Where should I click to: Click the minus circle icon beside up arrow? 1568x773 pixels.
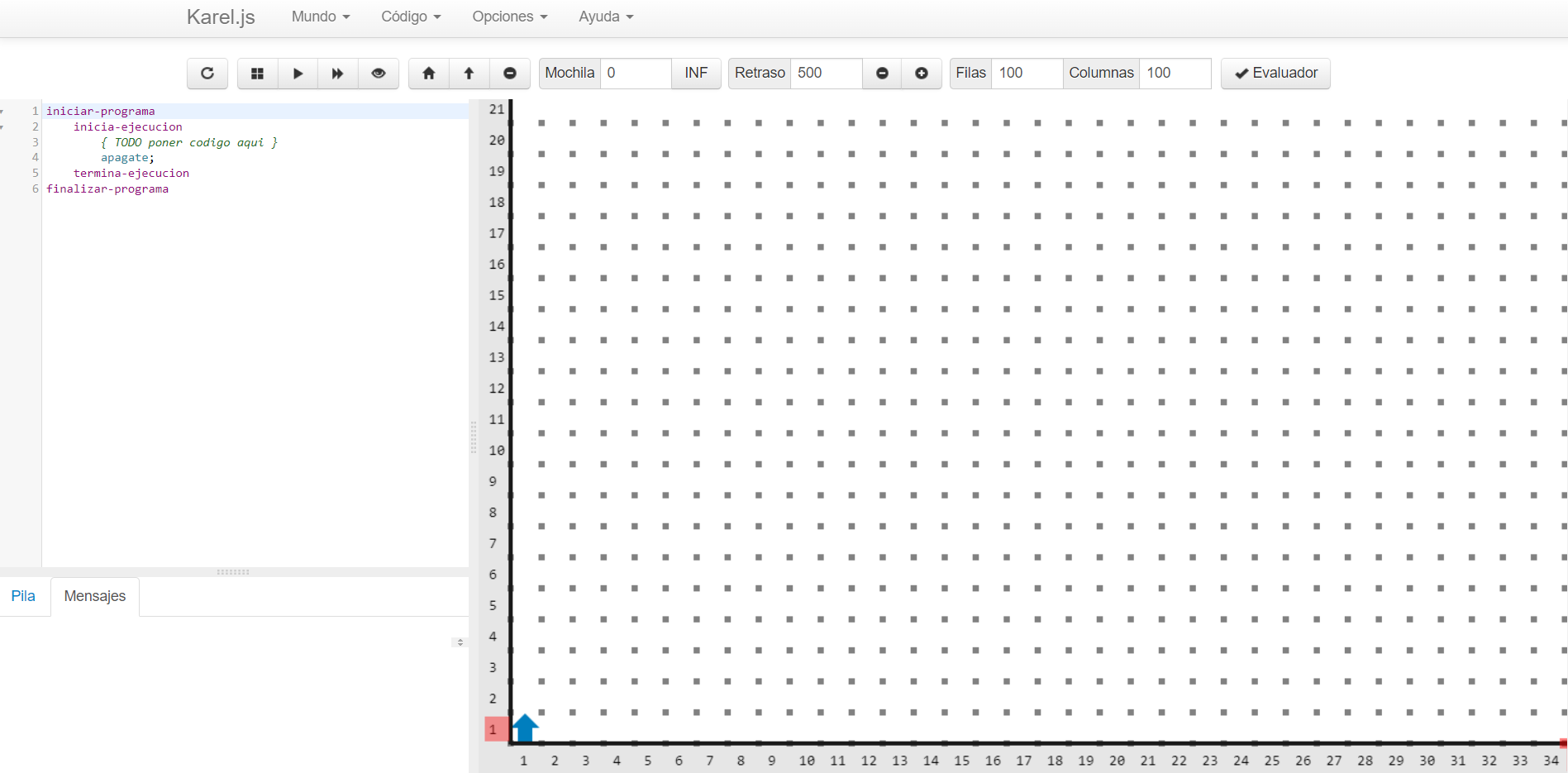tap(510, 74)
